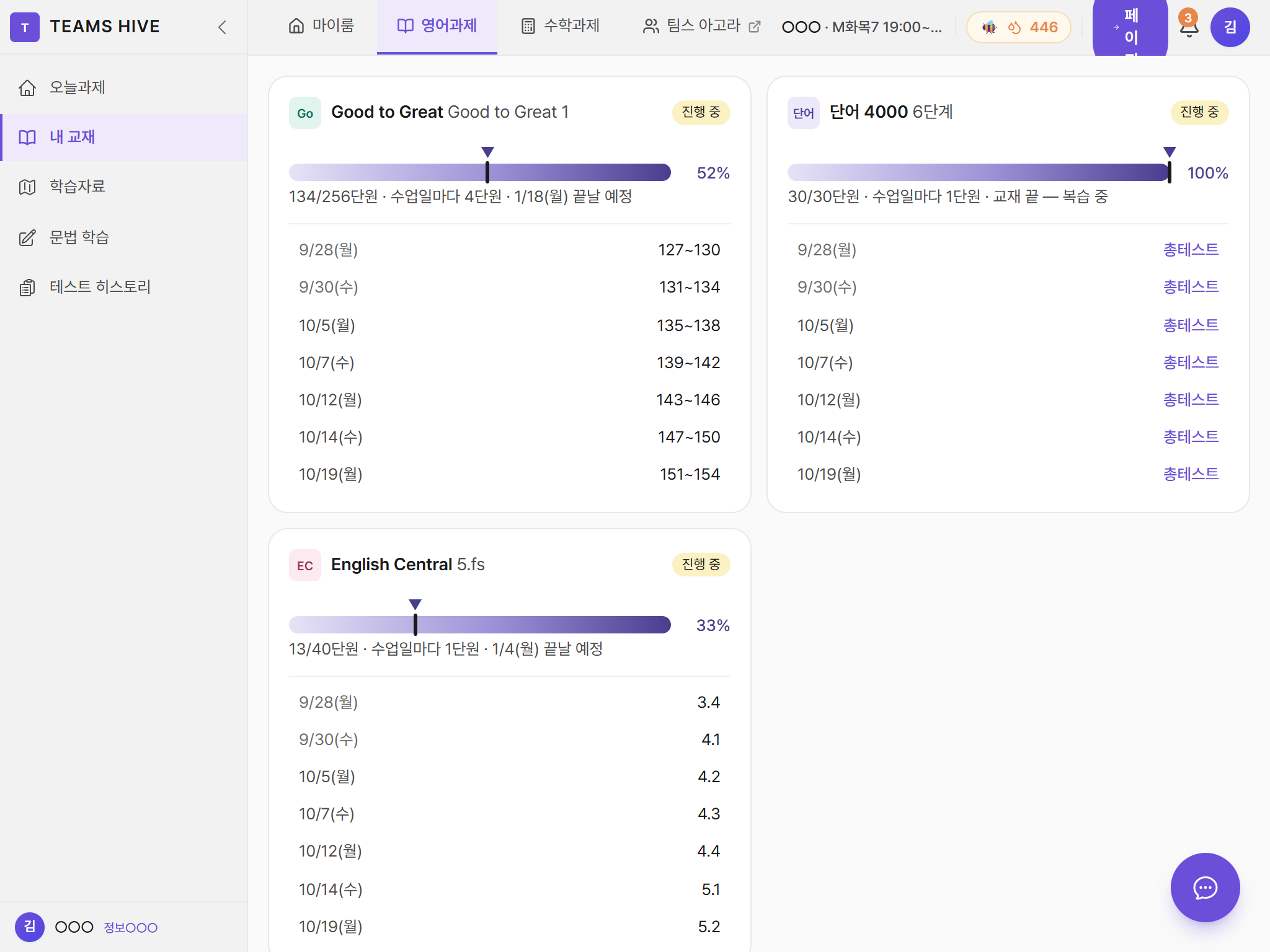The height and width of the screenshot is (952, 1270).
Task: Select 내 교재 sidebar item
Action: coord(124,137)
